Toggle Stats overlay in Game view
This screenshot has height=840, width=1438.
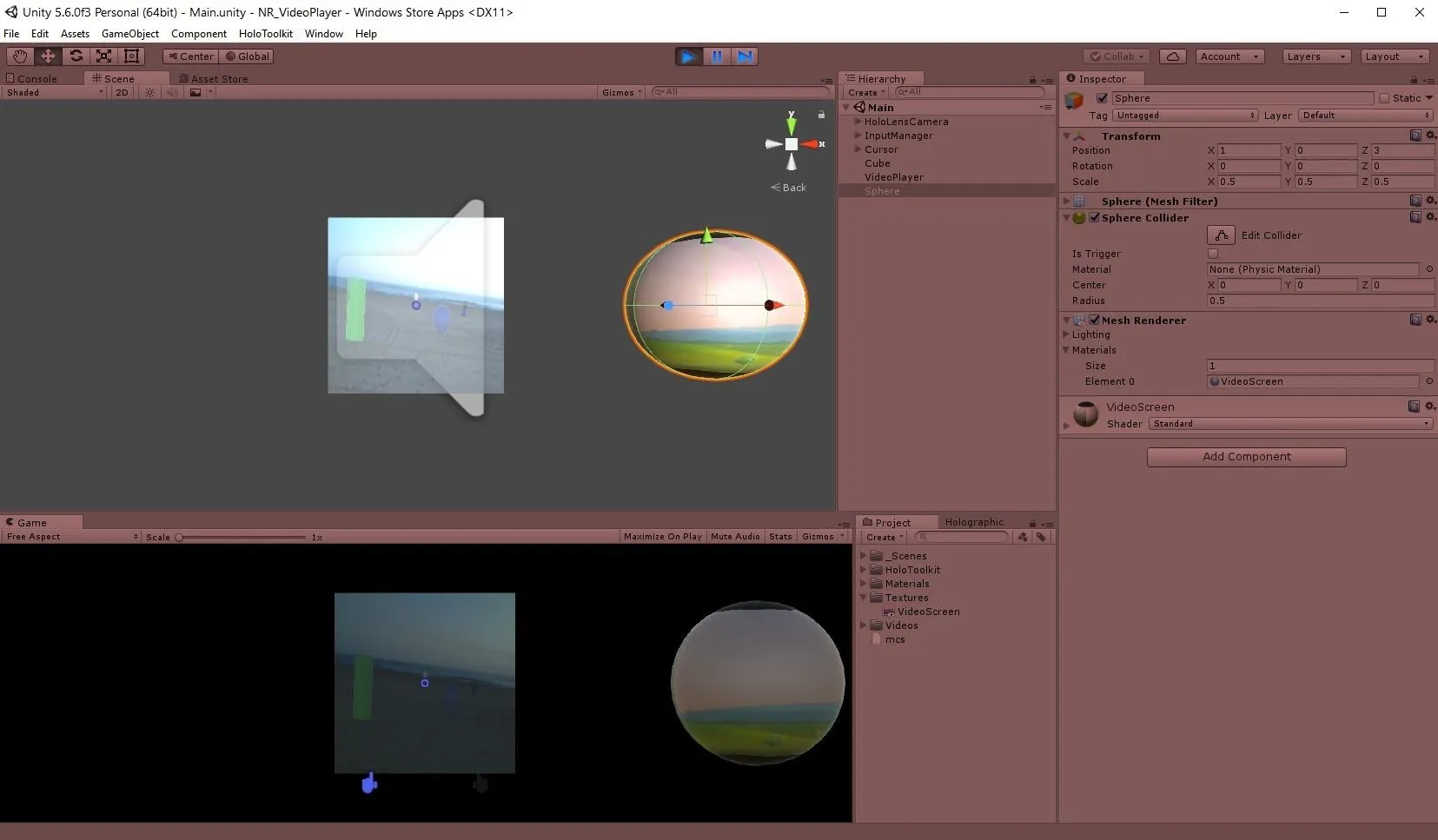click(780, 537)
